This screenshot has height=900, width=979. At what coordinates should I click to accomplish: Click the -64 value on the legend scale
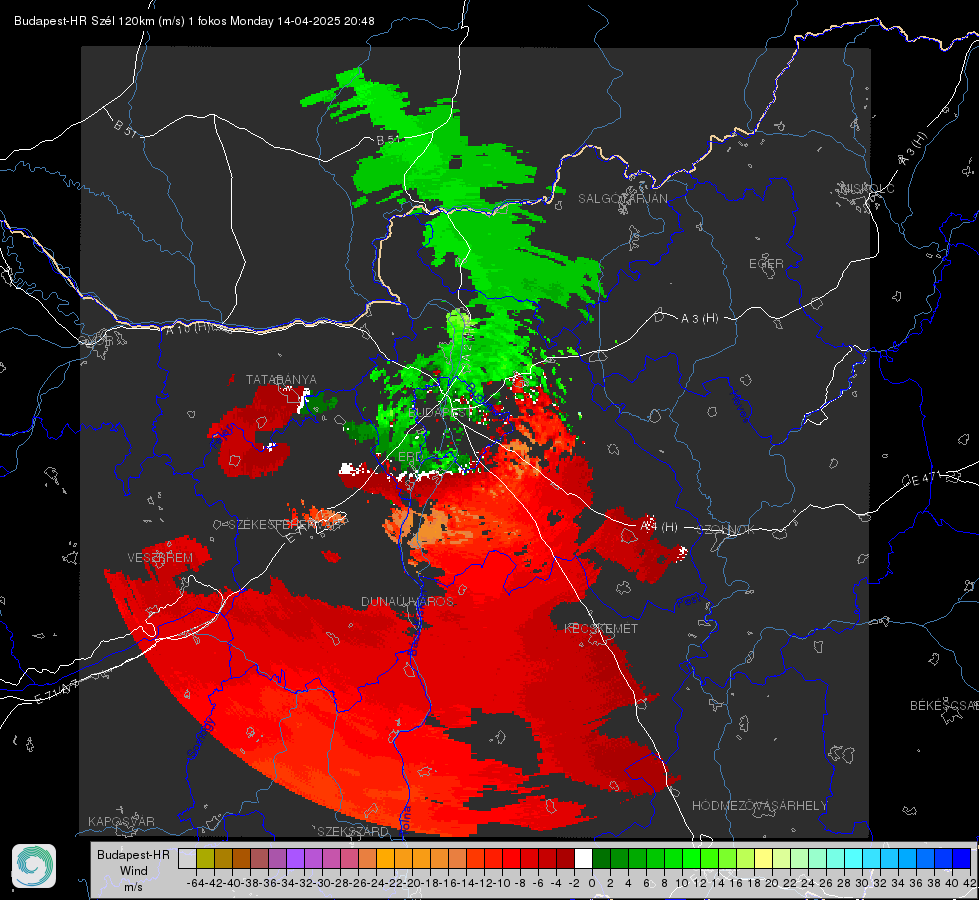[196, 883]
